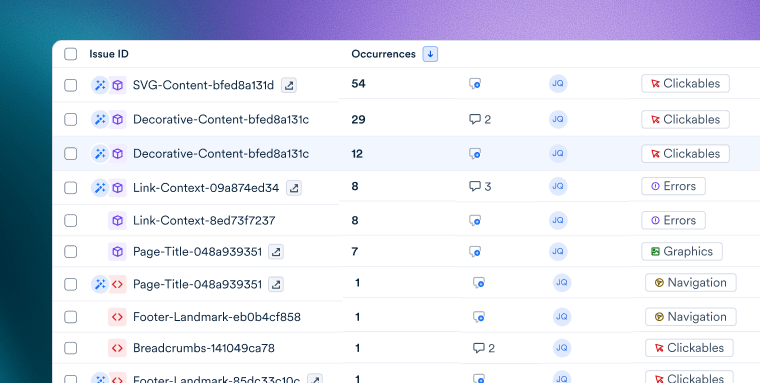The width and height of the screenshot is (760, 383).
Task: Open the 3 comments on Link-Context-09a874ed34
Action: (x=480, y=186)
